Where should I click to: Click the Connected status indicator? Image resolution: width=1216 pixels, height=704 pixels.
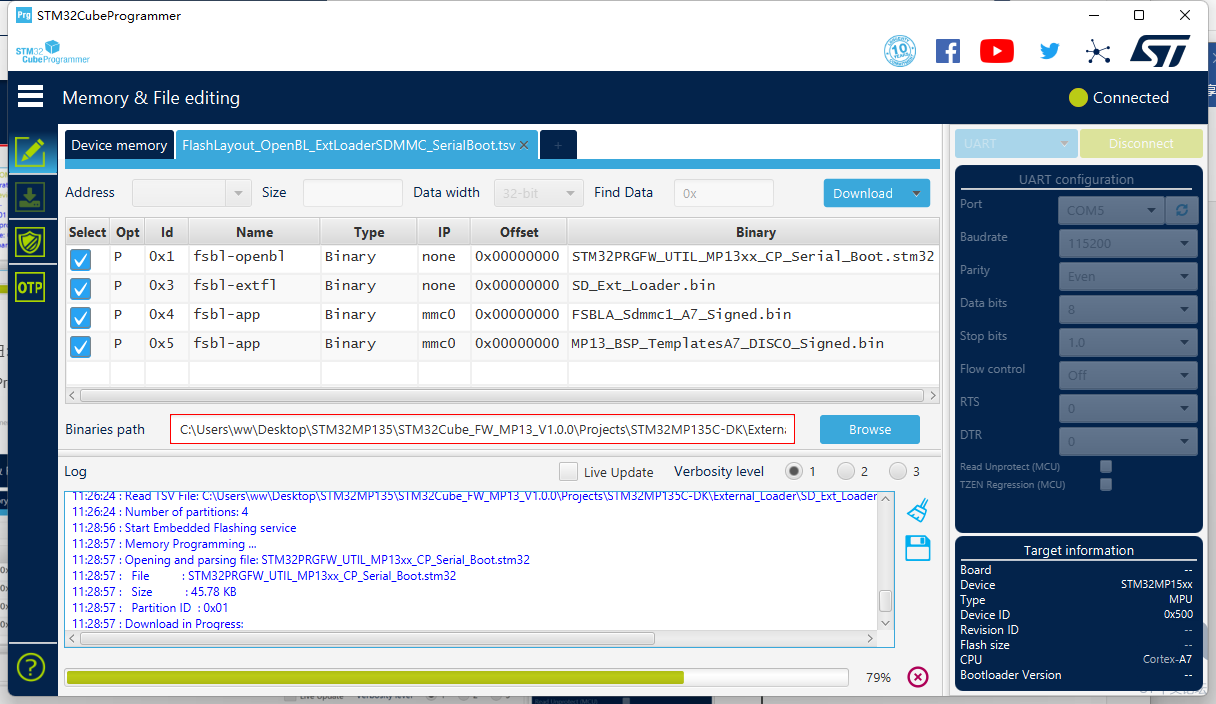[1119, 97]
